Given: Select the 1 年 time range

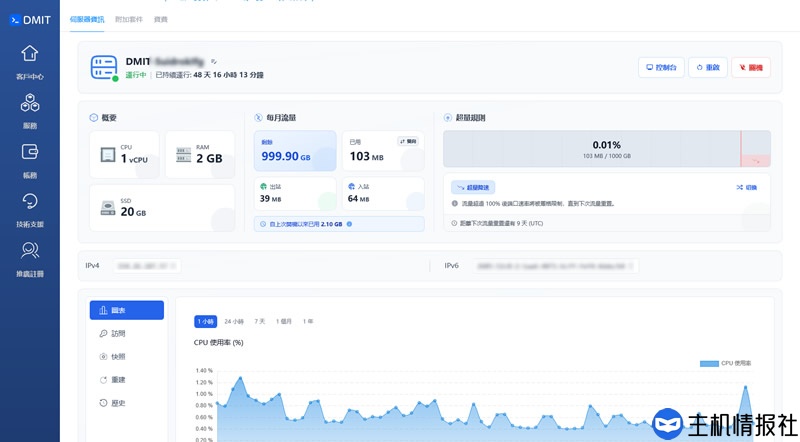Looking at the screenshot, I should pyautogui.click(x=308, y=322).
